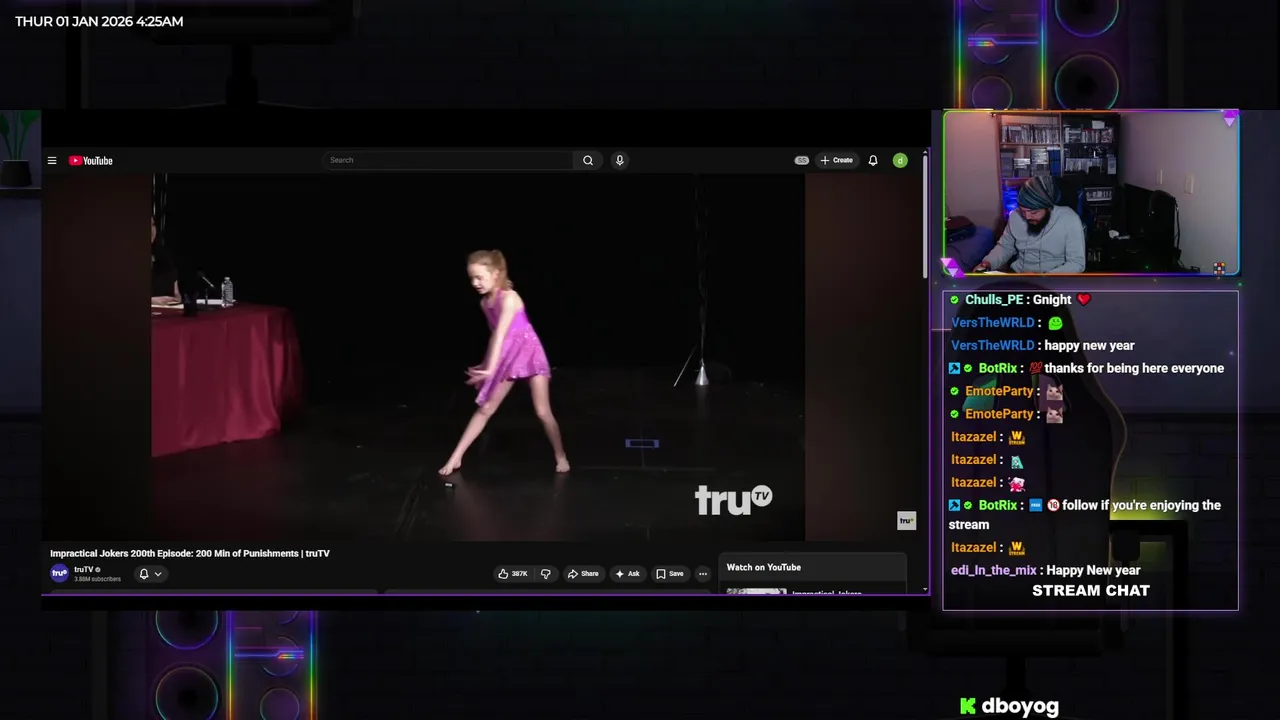Click the magnifying glass search button

pyautogui.click(x=588, y=160)
